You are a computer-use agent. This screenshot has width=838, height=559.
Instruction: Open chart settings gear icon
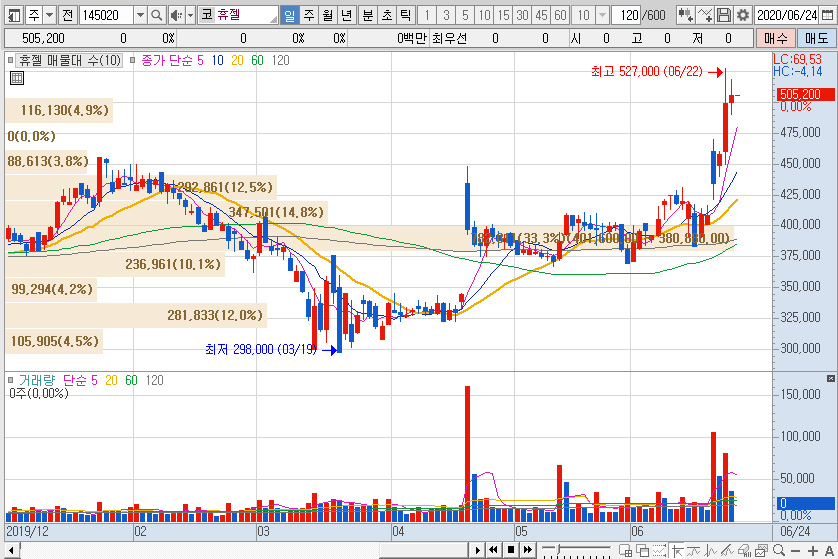(742, 15)
